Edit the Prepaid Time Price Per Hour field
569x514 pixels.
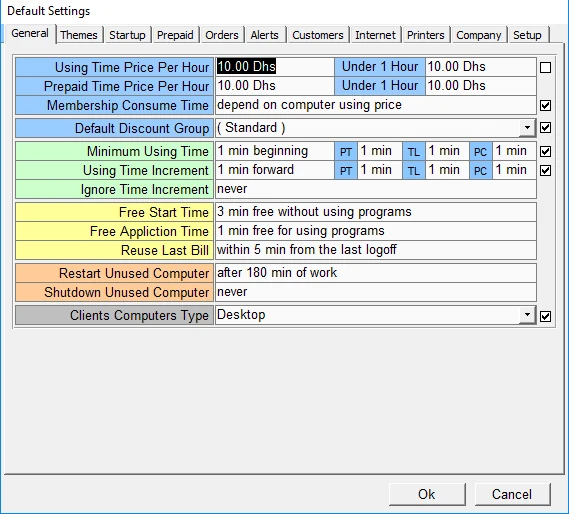pos(275,86)
